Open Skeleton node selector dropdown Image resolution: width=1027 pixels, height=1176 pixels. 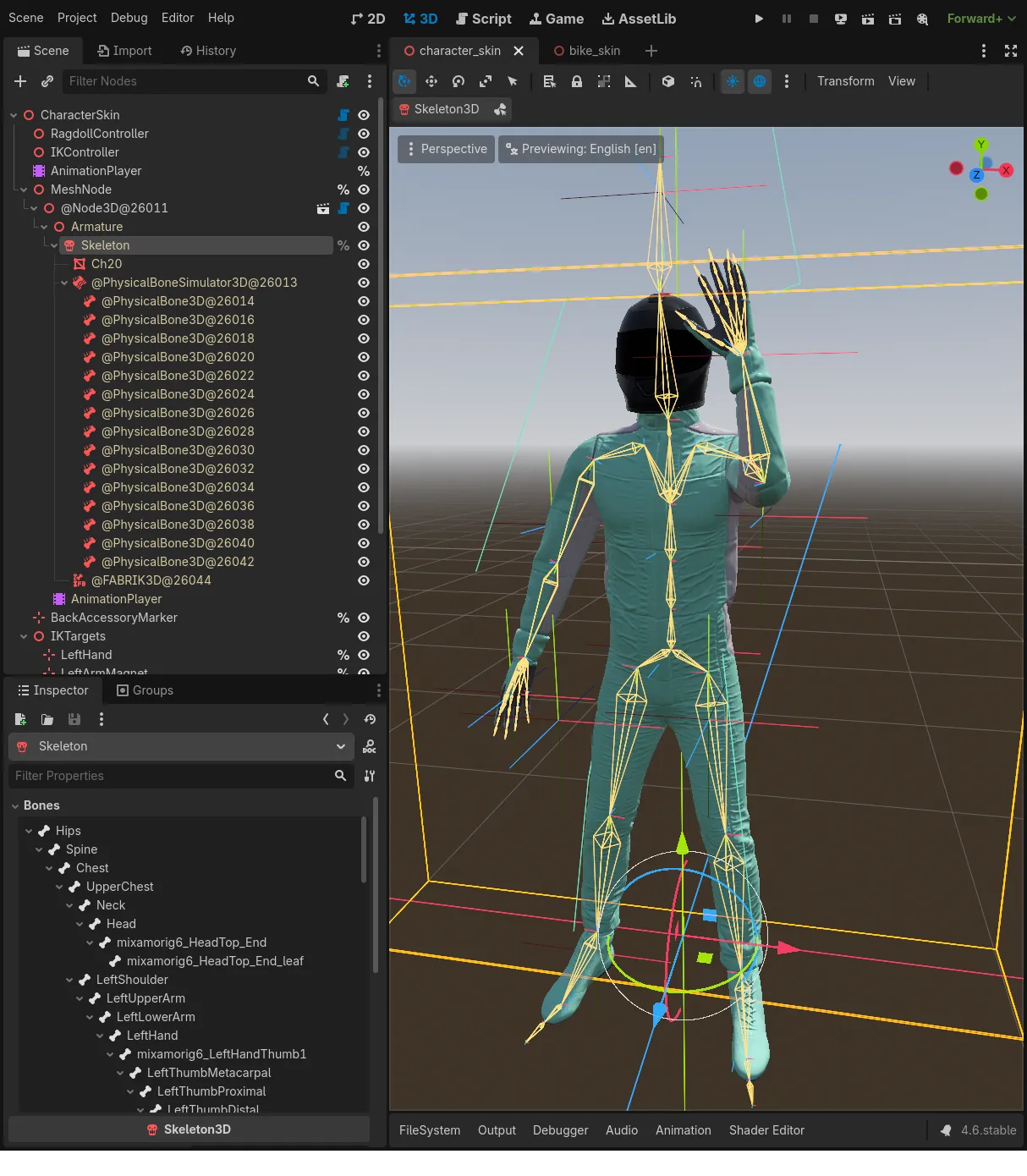pyautogui.click(x=181, y=746)
